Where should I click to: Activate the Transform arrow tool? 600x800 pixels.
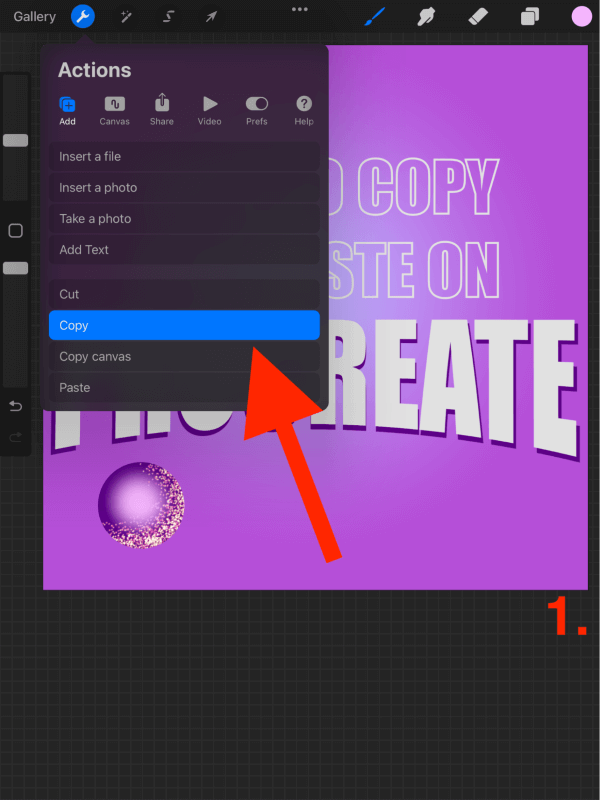point(211,17)
